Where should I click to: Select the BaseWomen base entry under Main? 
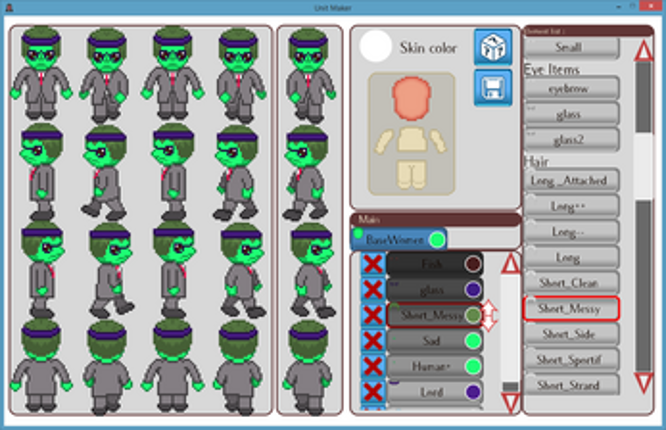pyautogui.click(x=399, y=240)
